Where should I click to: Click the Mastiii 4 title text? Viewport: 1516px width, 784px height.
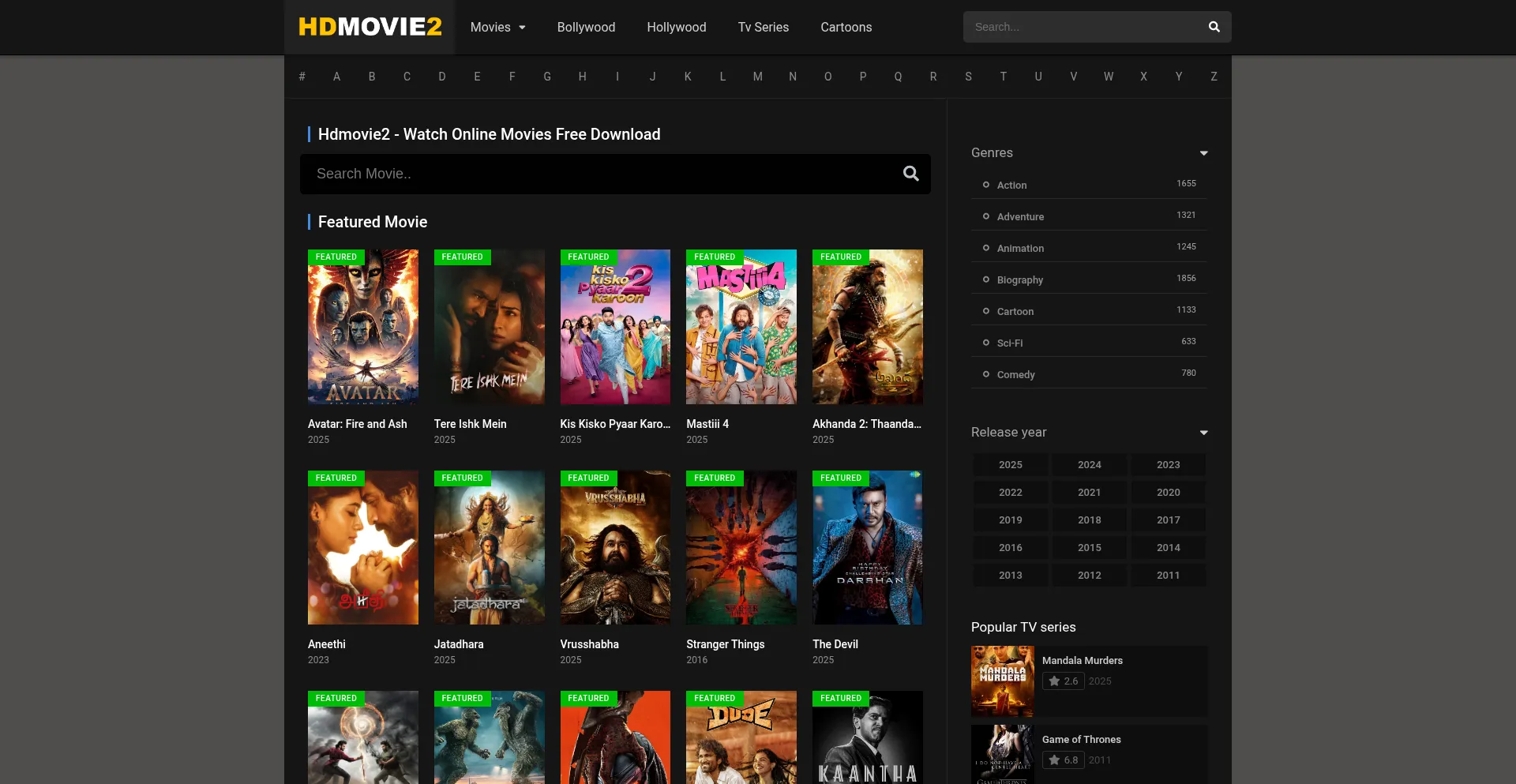pos(707,424)
